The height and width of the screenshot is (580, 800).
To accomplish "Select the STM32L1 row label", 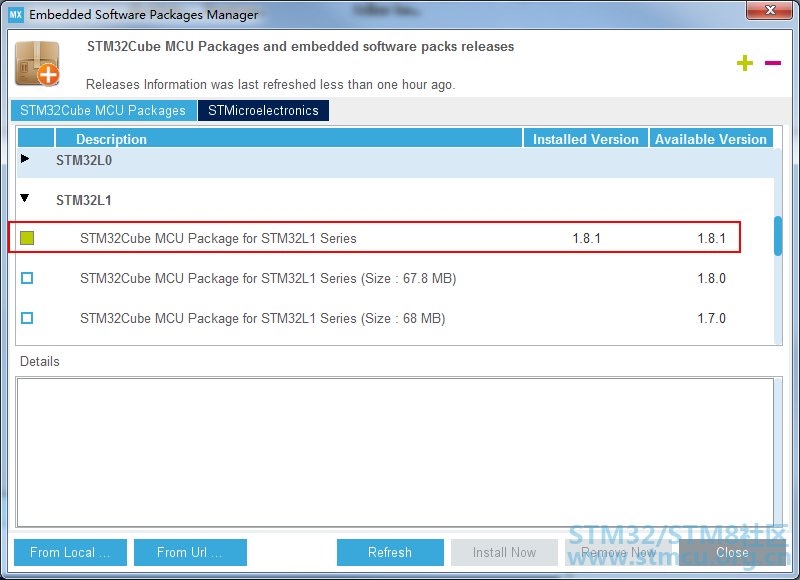I will (84, 200).
